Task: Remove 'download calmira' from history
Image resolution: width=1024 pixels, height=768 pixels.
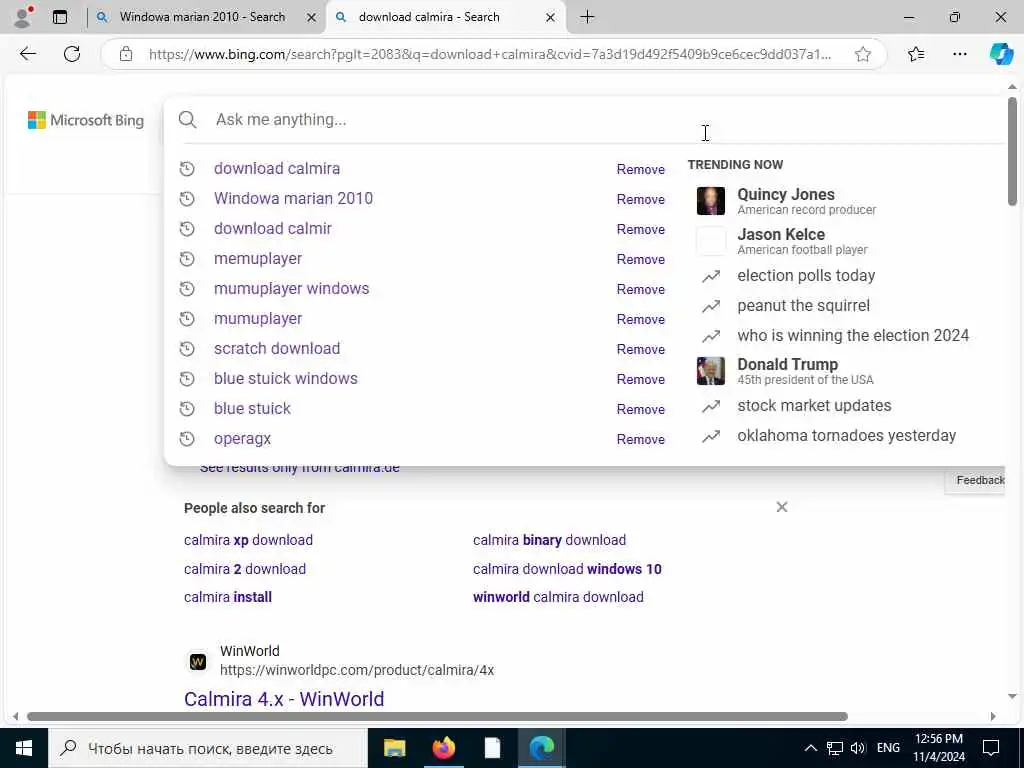Action: 641,169
